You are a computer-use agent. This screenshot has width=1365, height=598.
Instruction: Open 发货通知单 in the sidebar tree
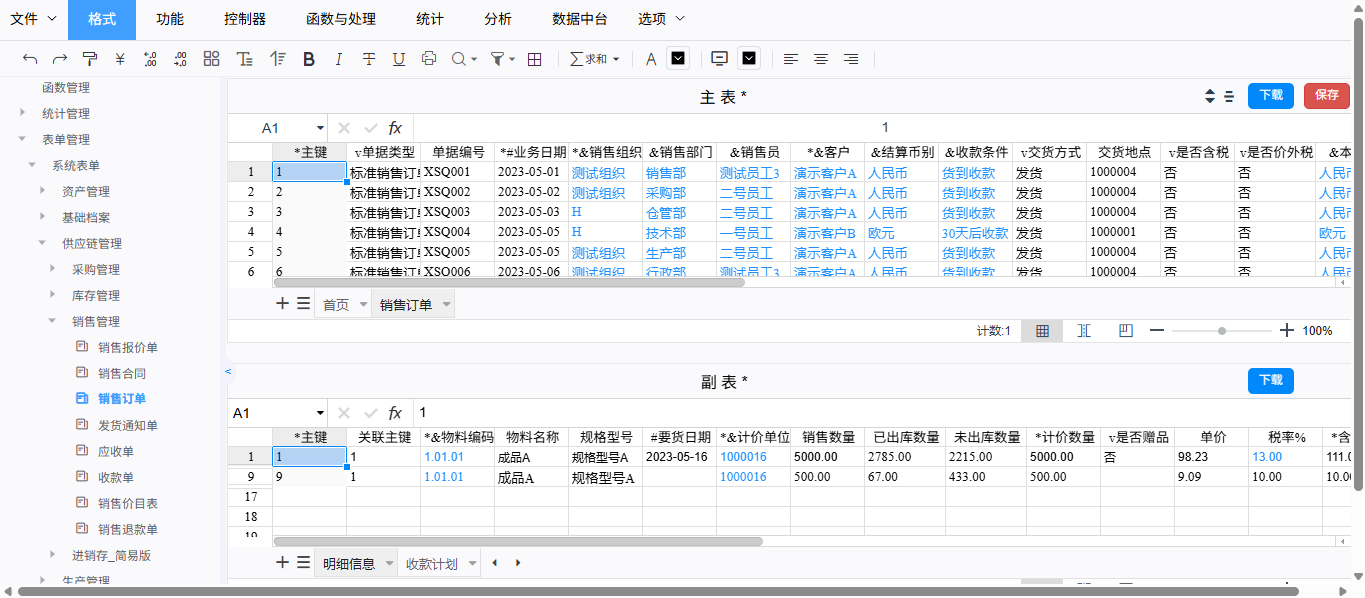pos(127,425)
